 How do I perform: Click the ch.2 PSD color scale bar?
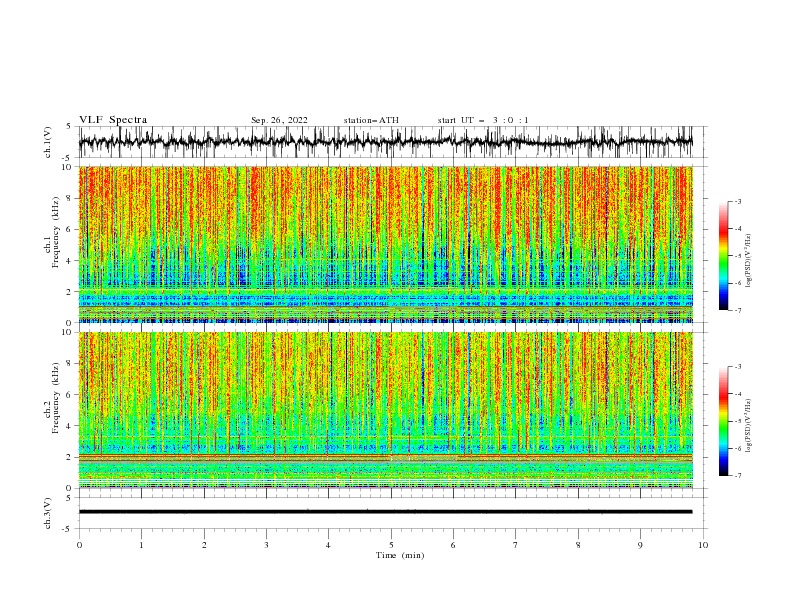click(723, 421)
